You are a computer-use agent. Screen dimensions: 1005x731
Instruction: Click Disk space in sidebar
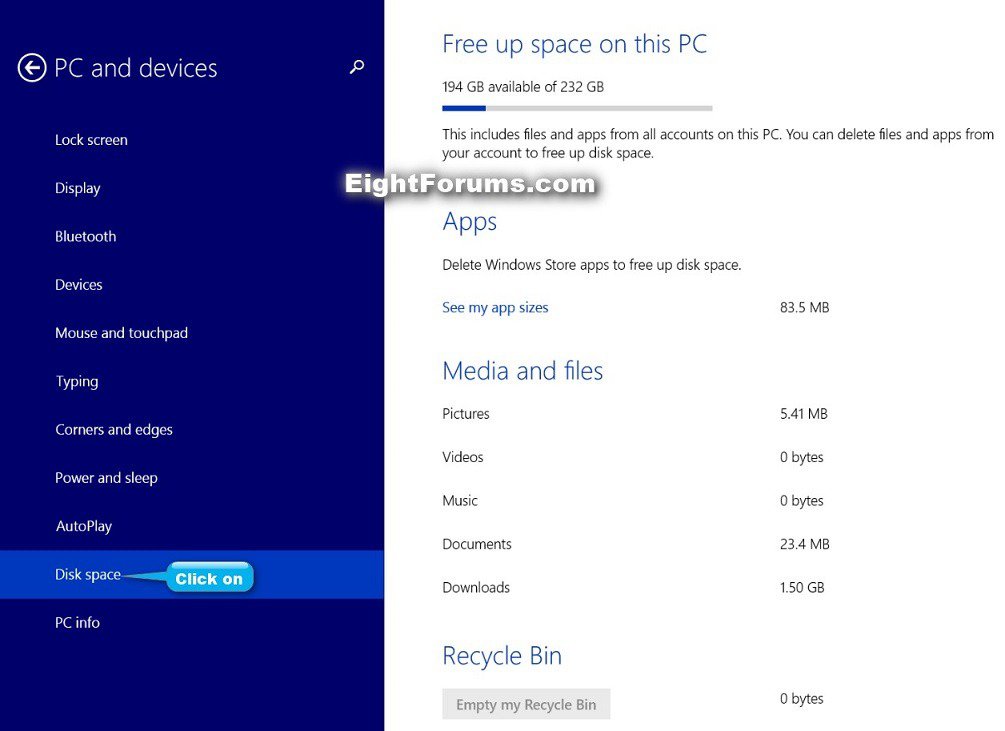pos(88,575)
